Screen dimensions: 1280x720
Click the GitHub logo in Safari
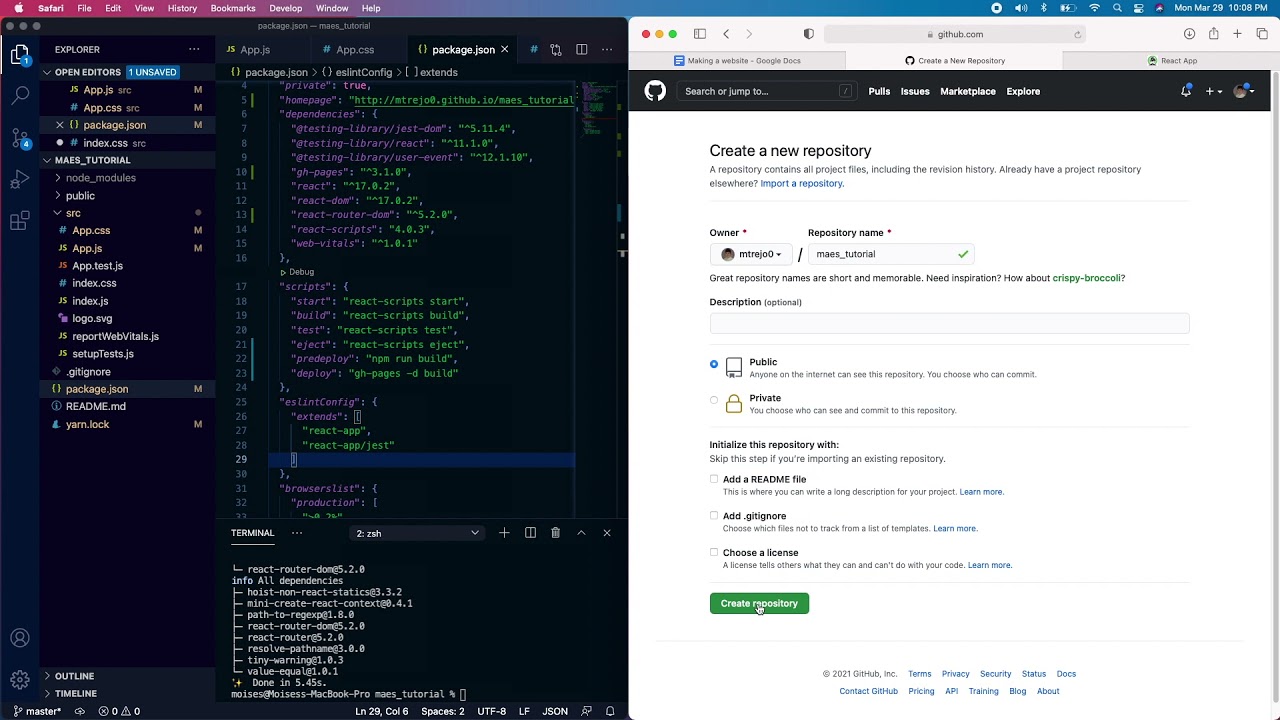[655, 91]
